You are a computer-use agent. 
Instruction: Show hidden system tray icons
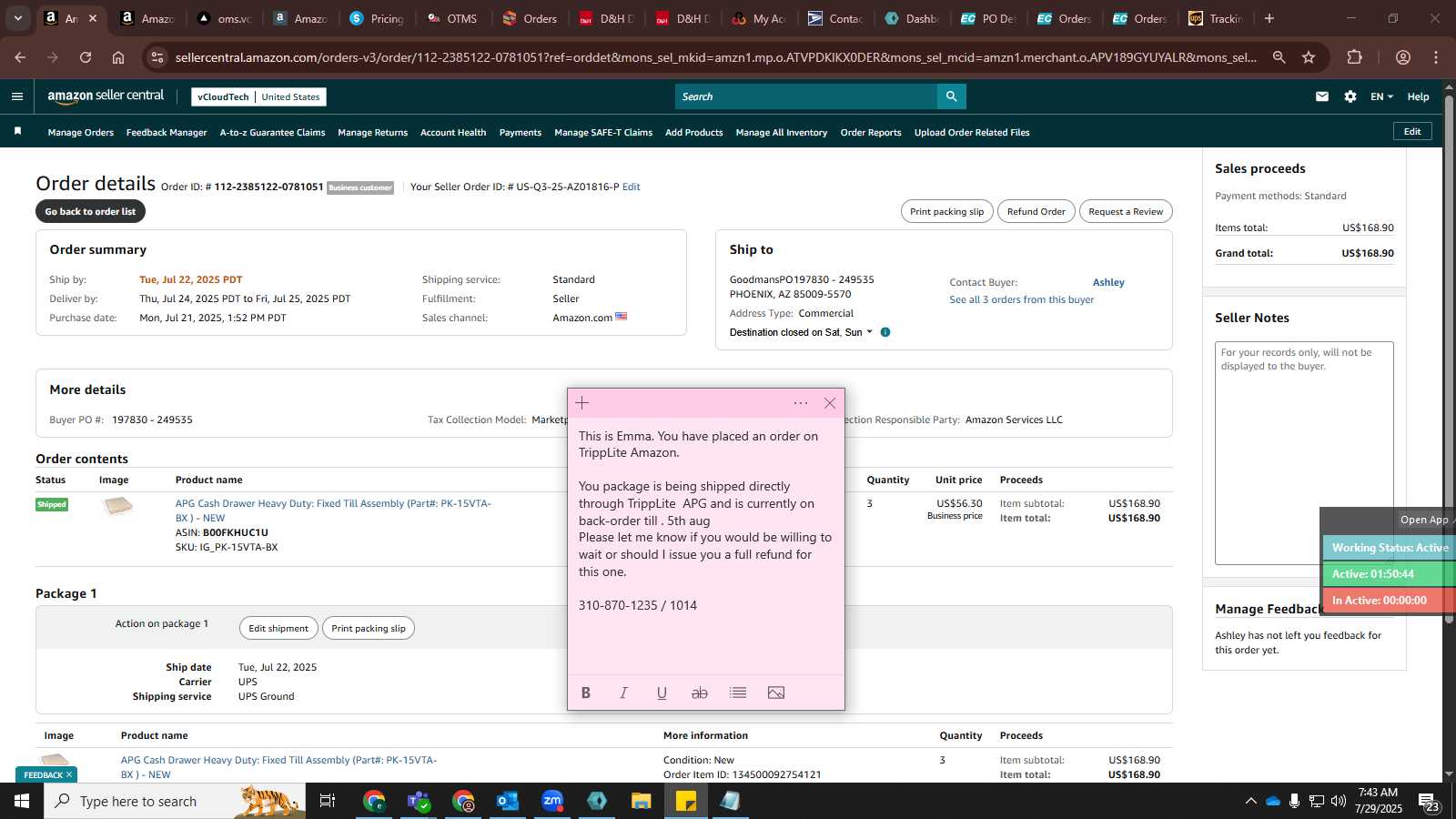[1250, 801]
